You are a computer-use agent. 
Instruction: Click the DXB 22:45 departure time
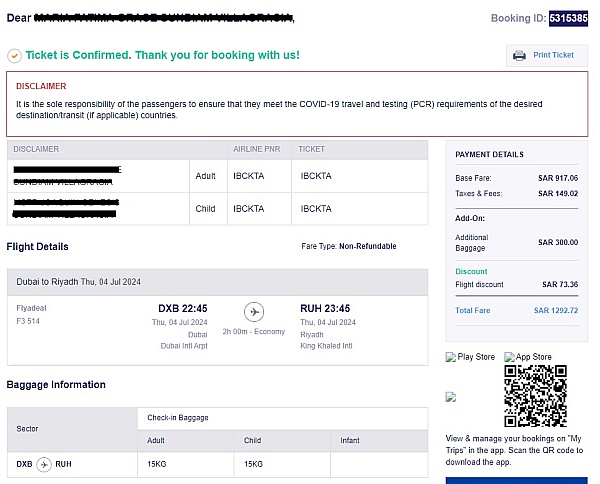[182, 308]
